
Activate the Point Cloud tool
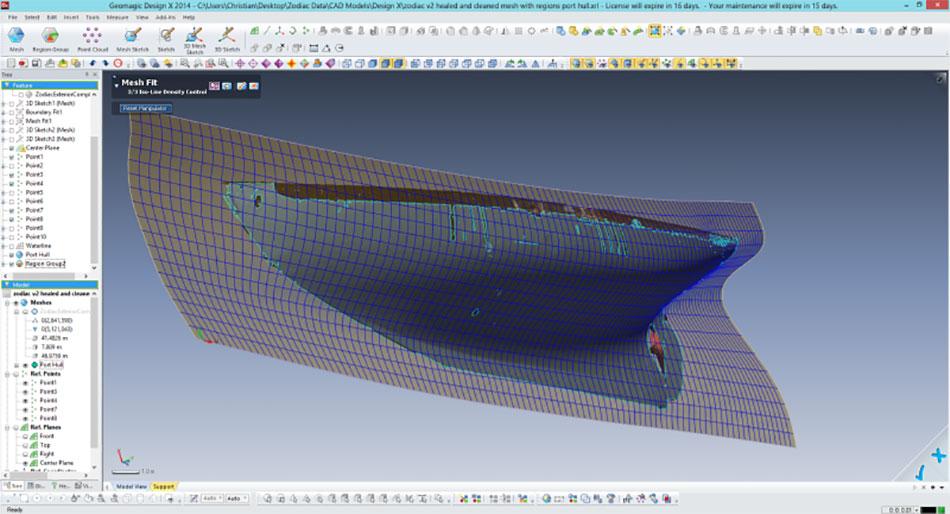92,37
